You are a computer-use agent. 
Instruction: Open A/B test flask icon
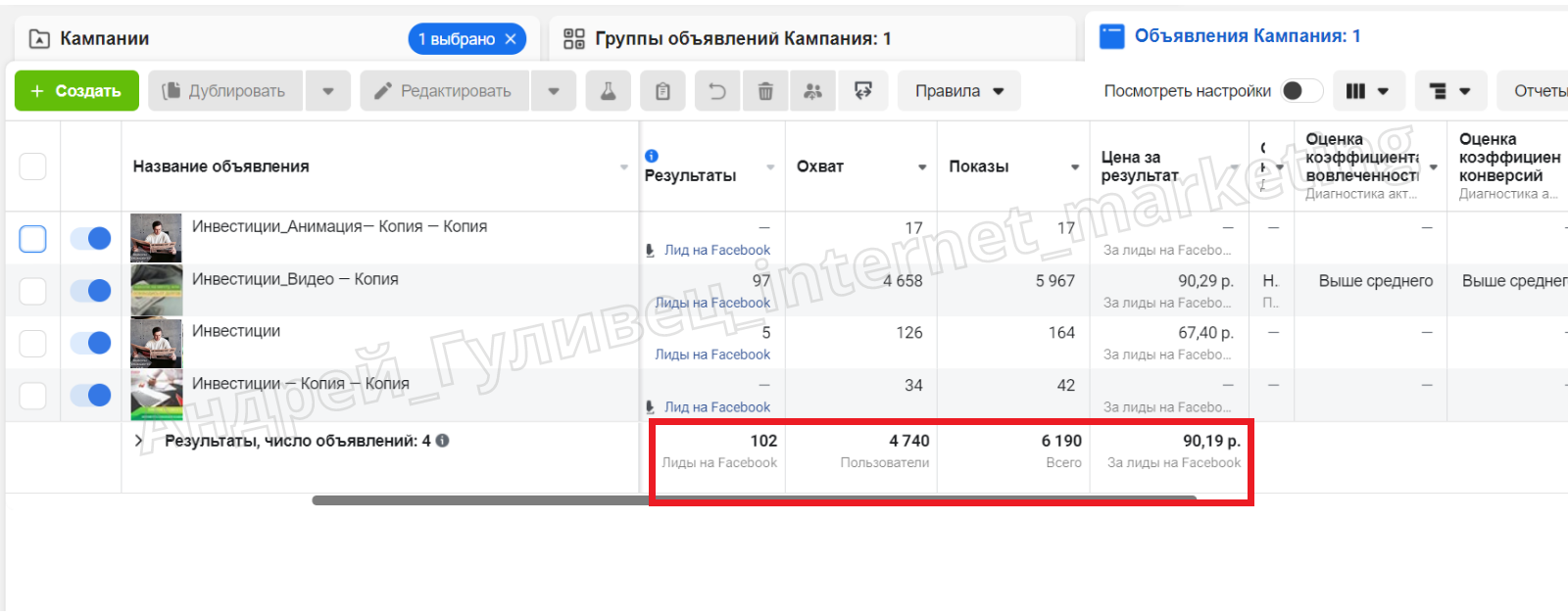coord(608,91)
